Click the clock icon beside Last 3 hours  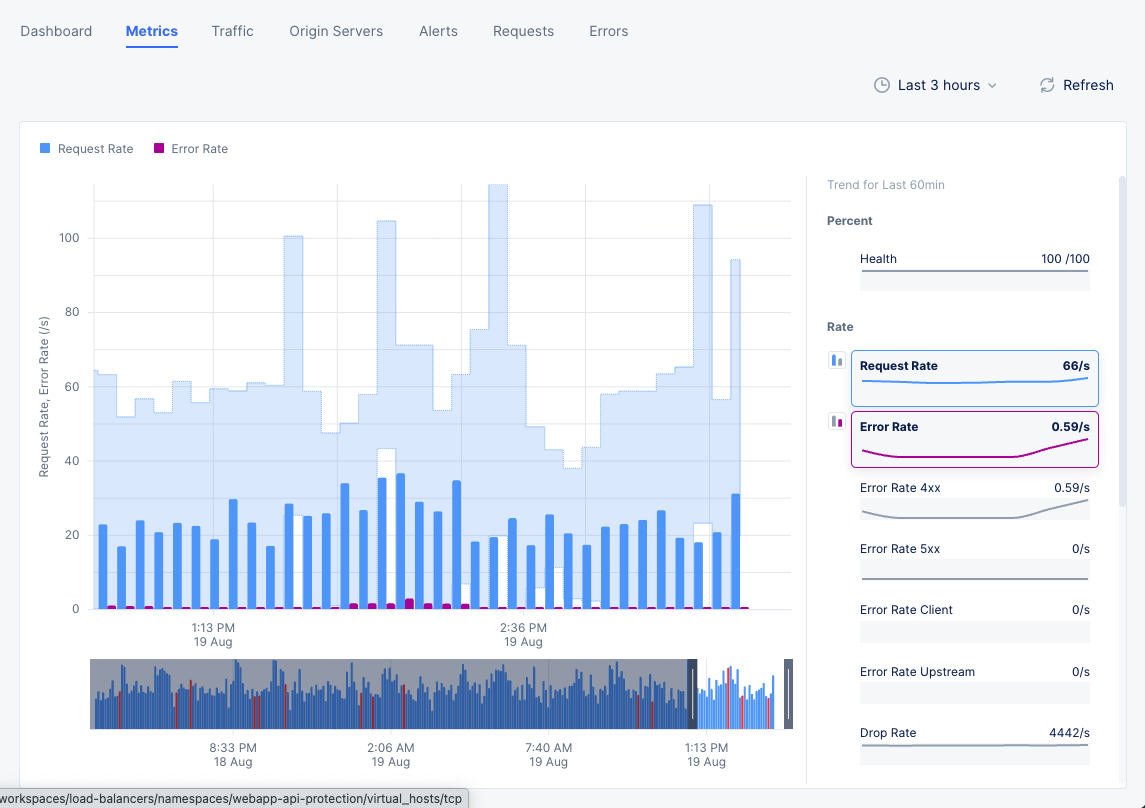pos(881,85)
